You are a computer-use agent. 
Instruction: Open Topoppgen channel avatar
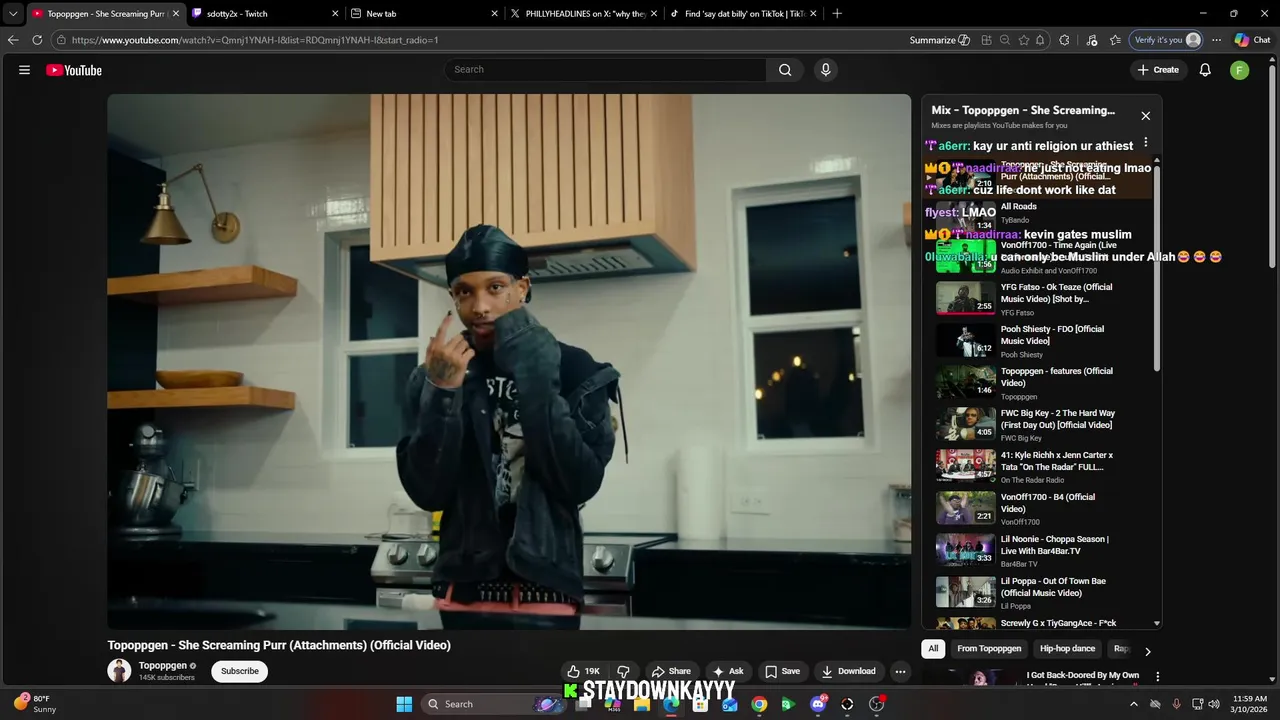pyautogui.click(x=119, y=671)
